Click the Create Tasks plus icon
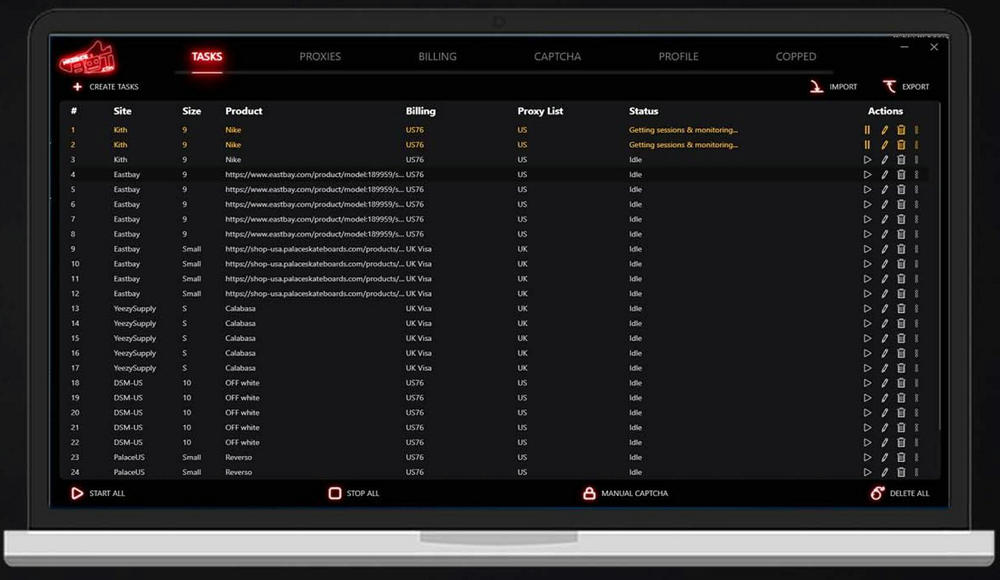Screen dimensions: 1000x580 pyautogui.click(x=77, y=87)
